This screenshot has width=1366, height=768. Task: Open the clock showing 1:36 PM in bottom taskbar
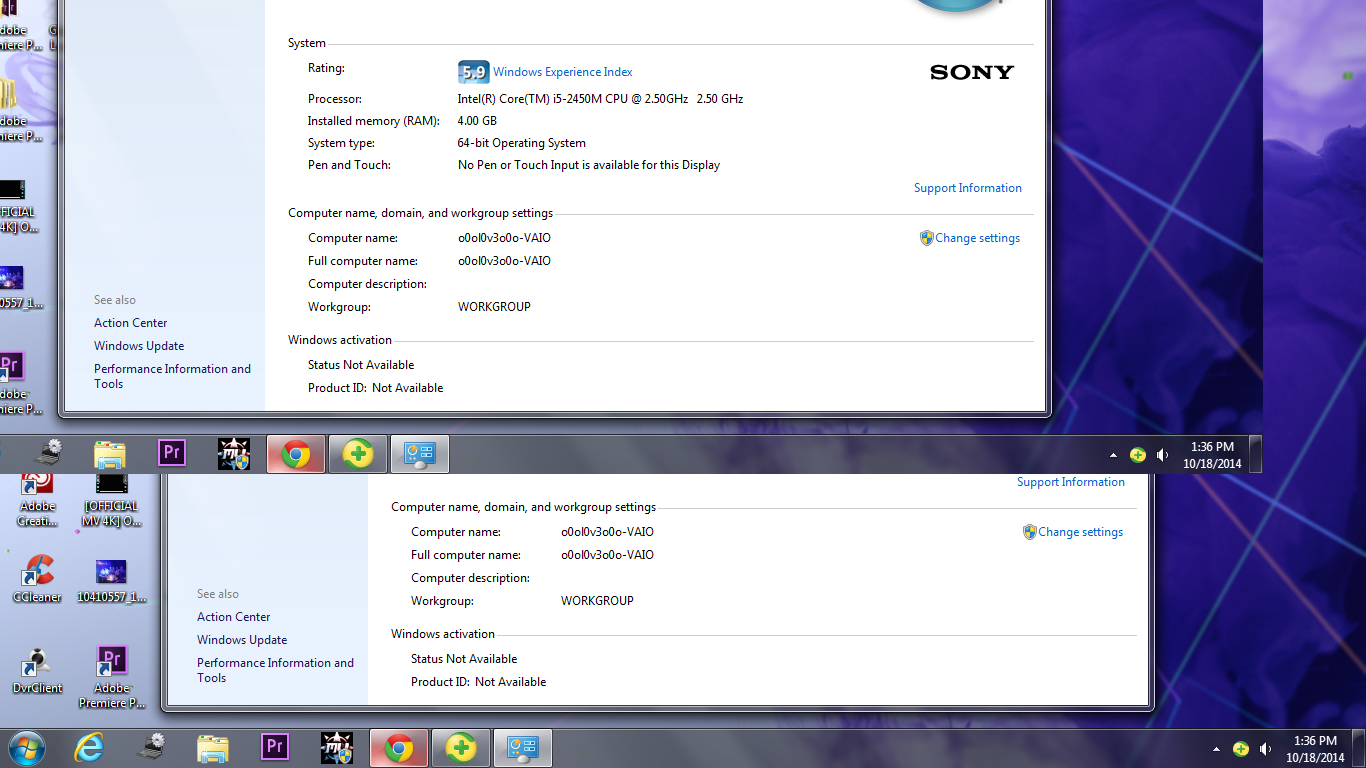click(1315, 749)
